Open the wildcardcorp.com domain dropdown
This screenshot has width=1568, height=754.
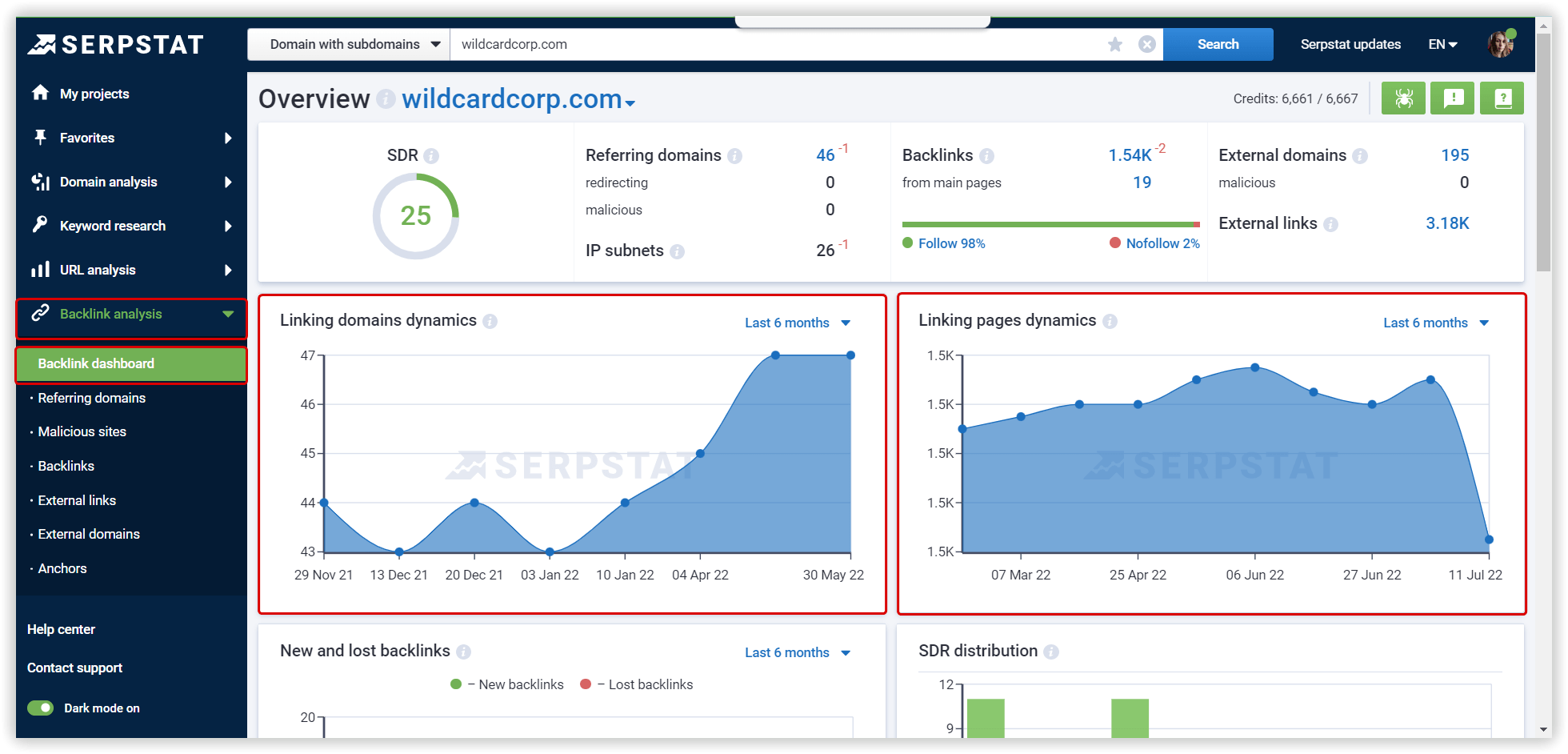(518, 99)
